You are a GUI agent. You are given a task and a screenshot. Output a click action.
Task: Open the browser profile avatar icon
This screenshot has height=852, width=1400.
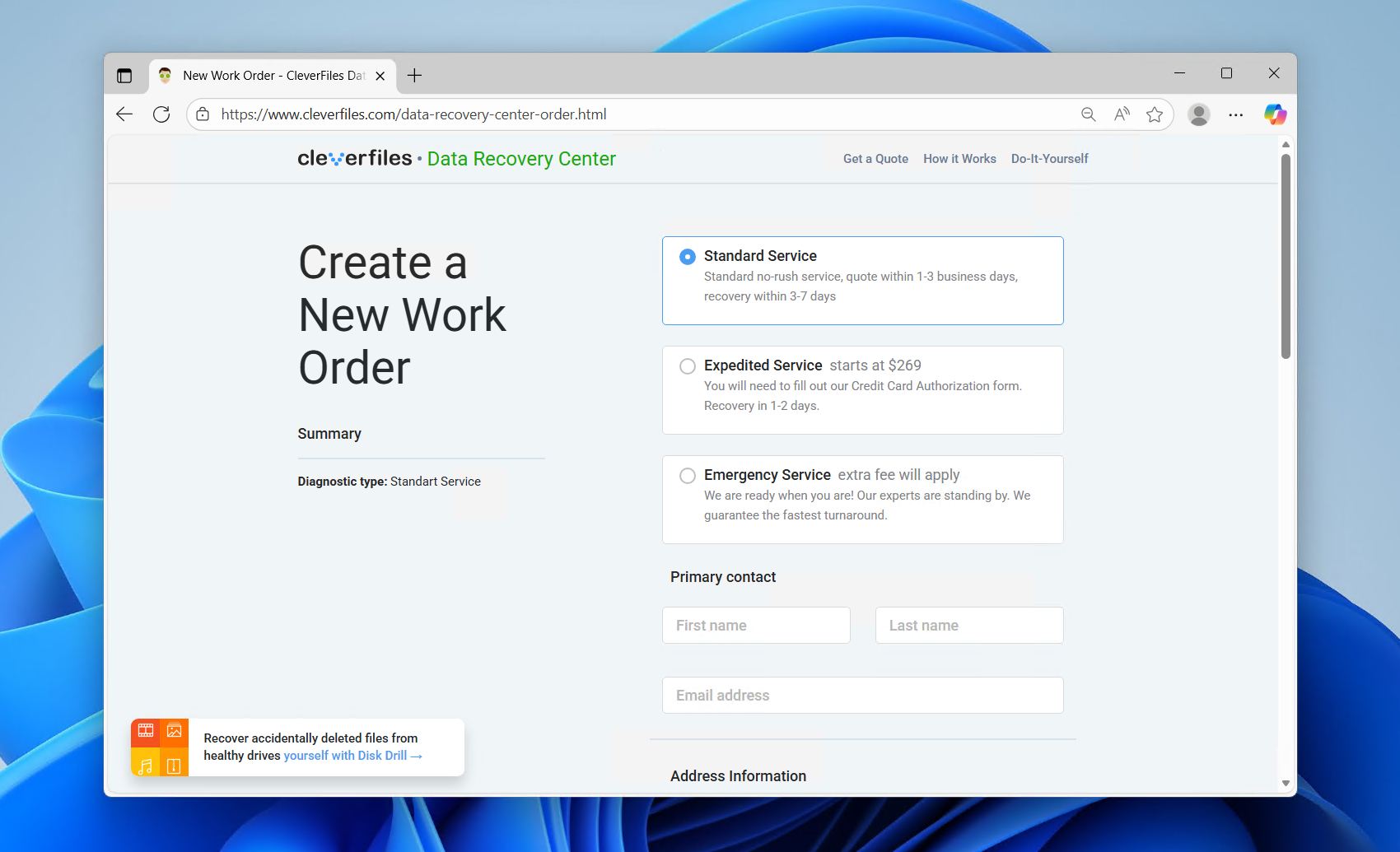pos(1198,114)
